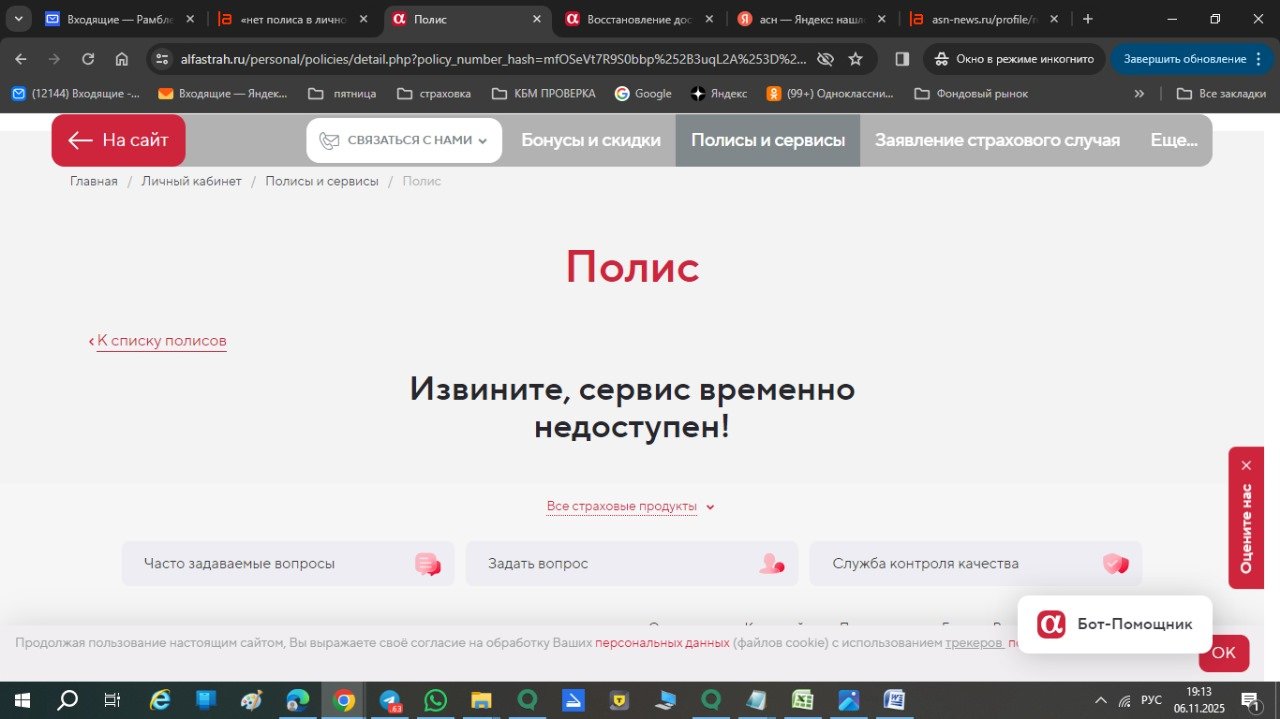
Task: Open the Еще... navigation menu
Action: [x=1173, y=141]
